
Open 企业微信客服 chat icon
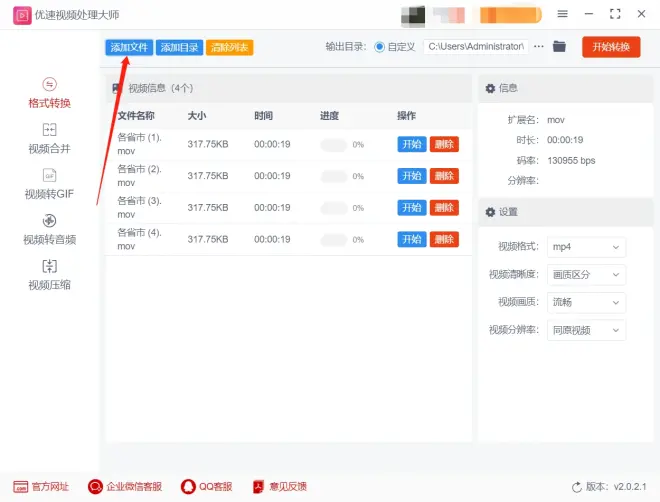click(x=95, y=487)
